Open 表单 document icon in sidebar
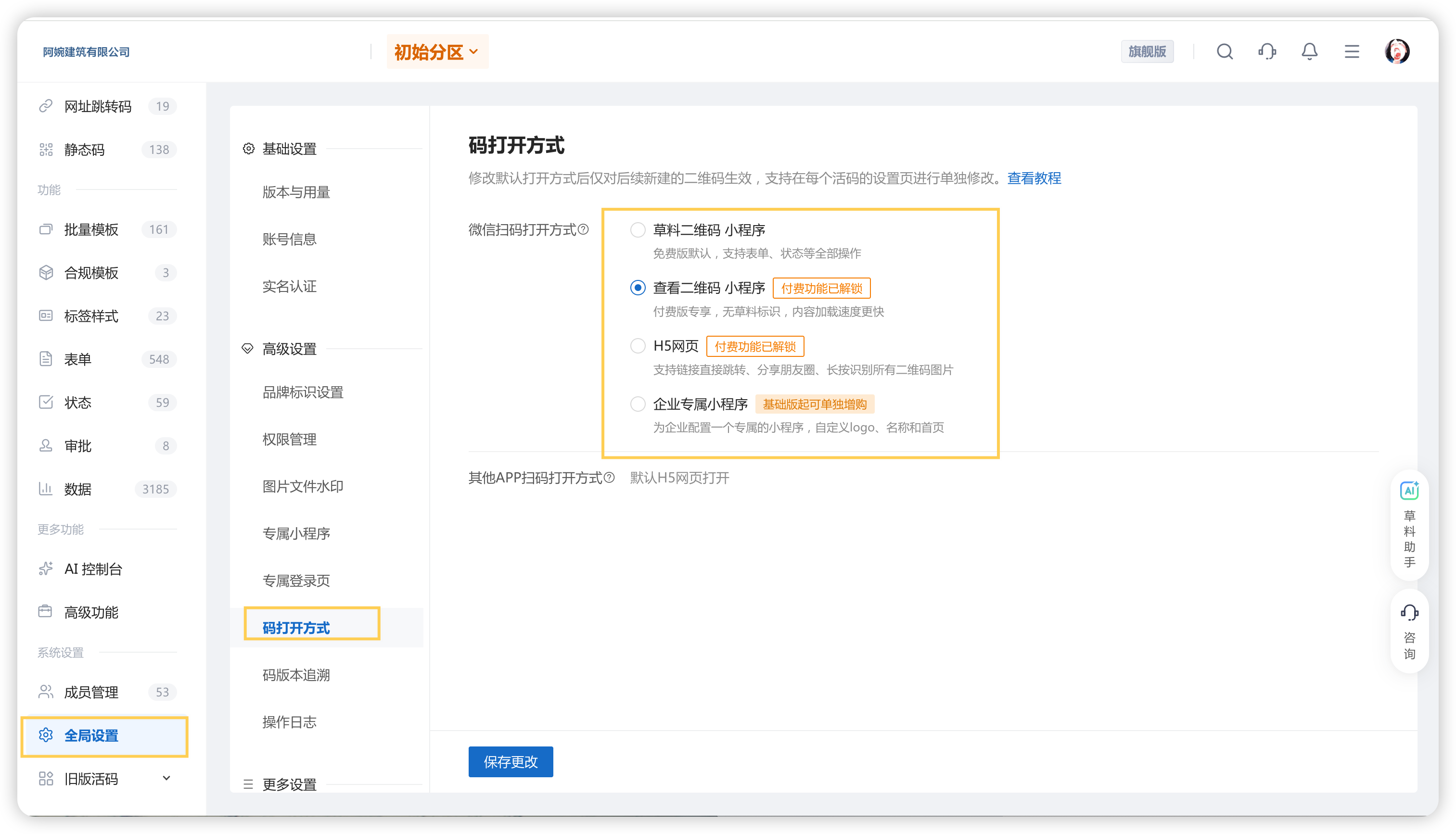1456x834 pixels. [46, 359]
